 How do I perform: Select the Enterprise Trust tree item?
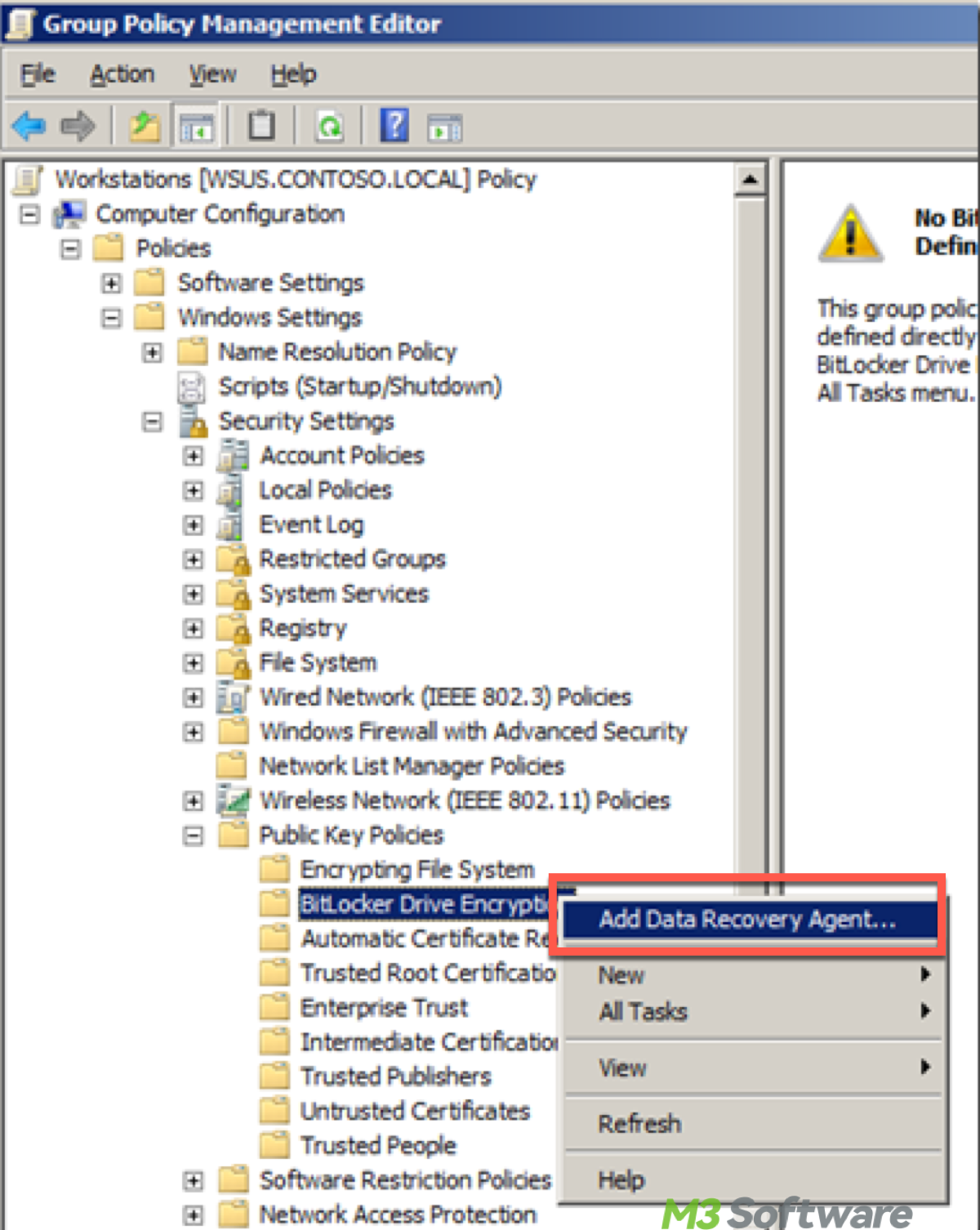[384, 1008]
